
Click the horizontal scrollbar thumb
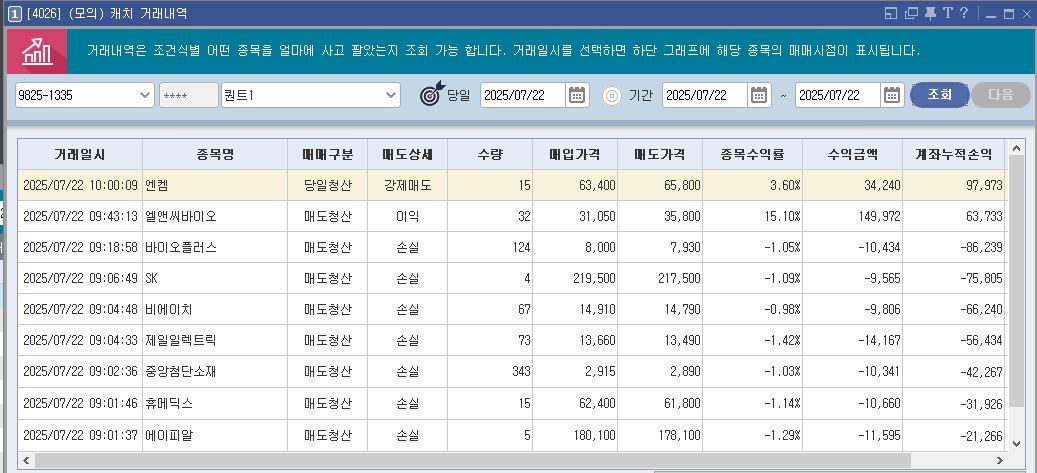click(473, 460)
